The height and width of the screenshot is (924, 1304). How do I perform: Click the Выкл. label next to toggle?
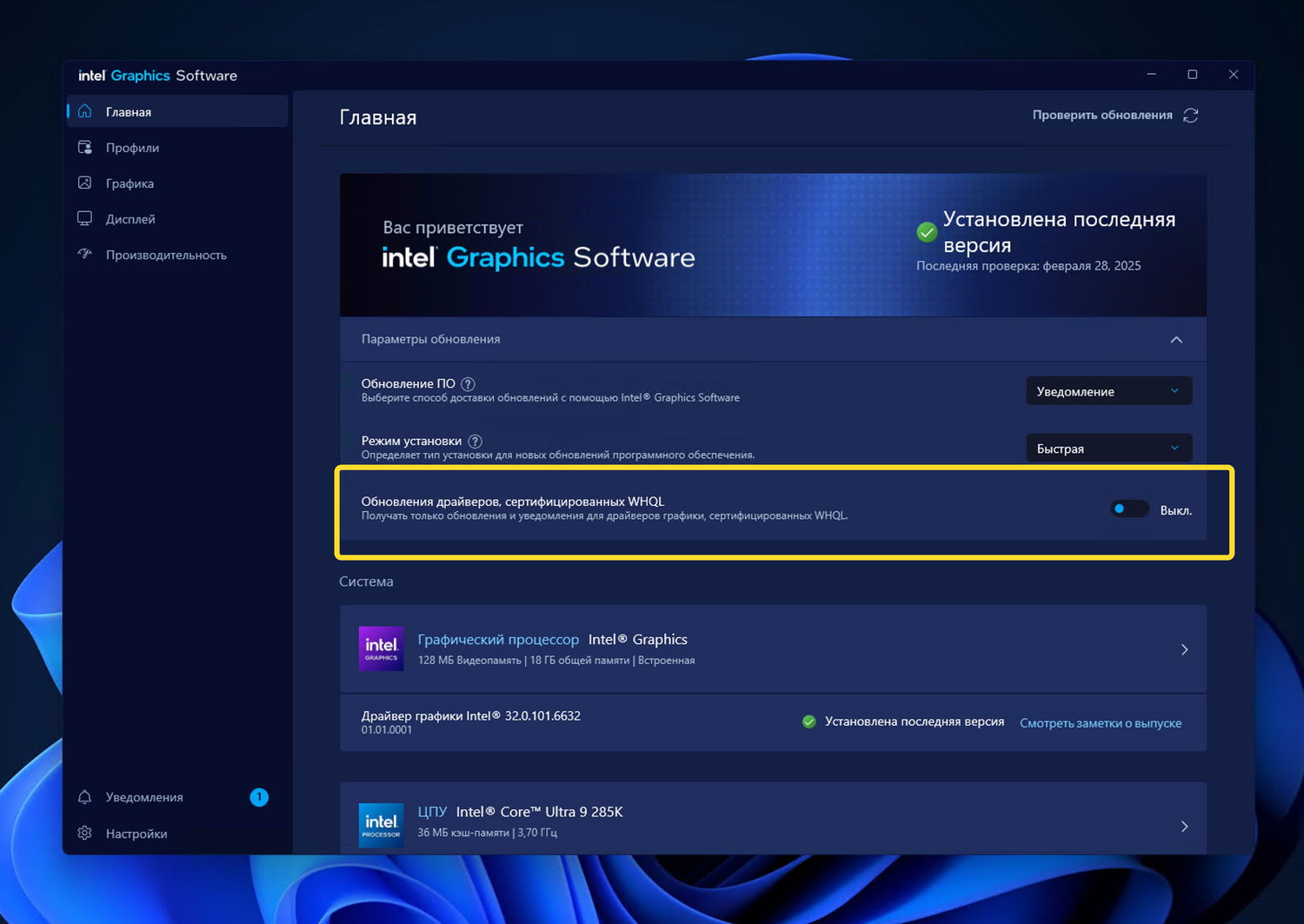coord(1176,510)
